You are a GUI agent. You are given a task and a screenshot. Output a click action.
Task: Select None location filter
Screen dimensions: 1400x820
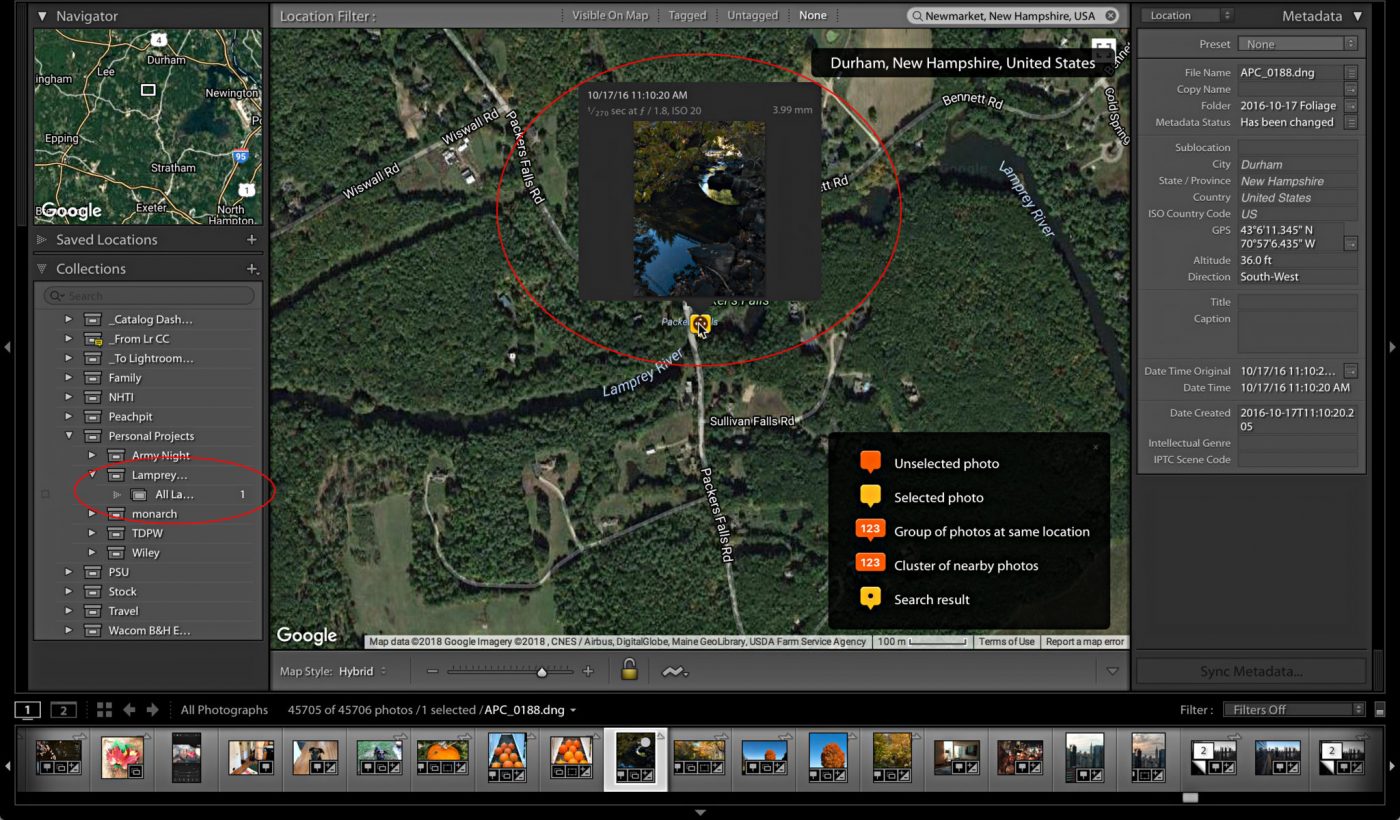(x=813, y=16)
